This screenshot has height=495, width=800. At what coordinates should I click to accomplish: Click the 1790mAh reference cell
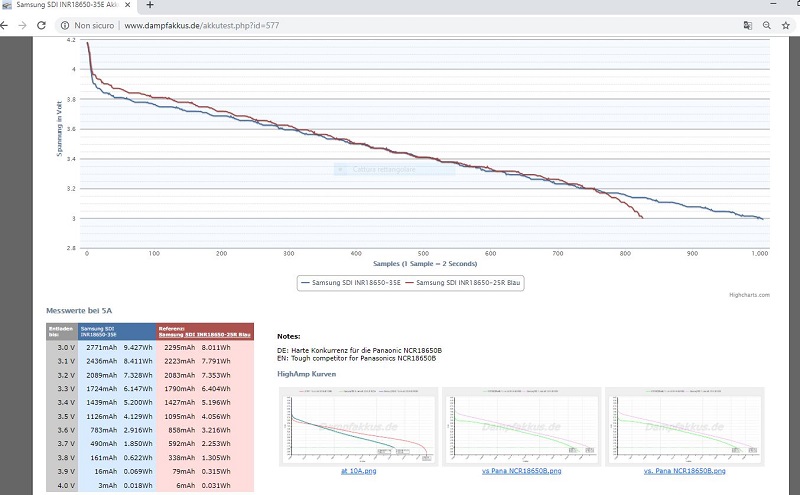tap(180, 389)
